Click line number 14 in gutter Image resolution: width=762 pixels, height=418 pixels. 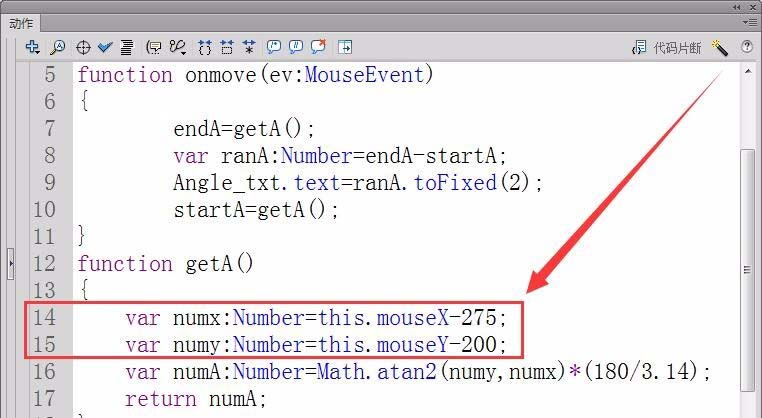coord(45,317)
